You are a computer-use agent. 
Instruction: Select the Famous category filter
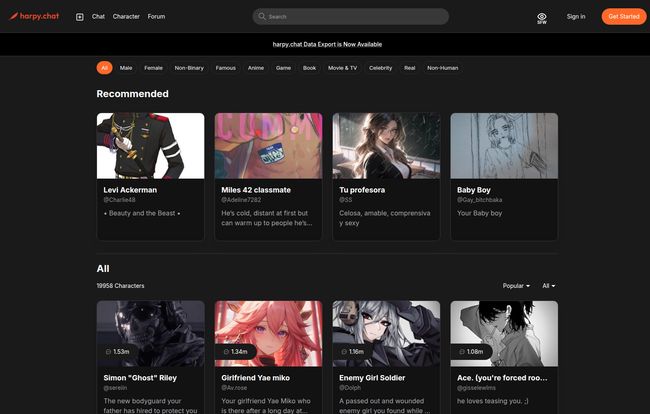coord(226,68)
